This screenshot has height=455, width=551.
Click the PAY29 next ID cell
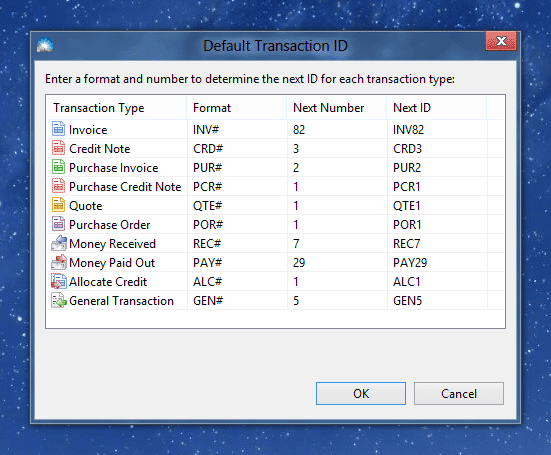pyautogui.click(x=437, y=262)
